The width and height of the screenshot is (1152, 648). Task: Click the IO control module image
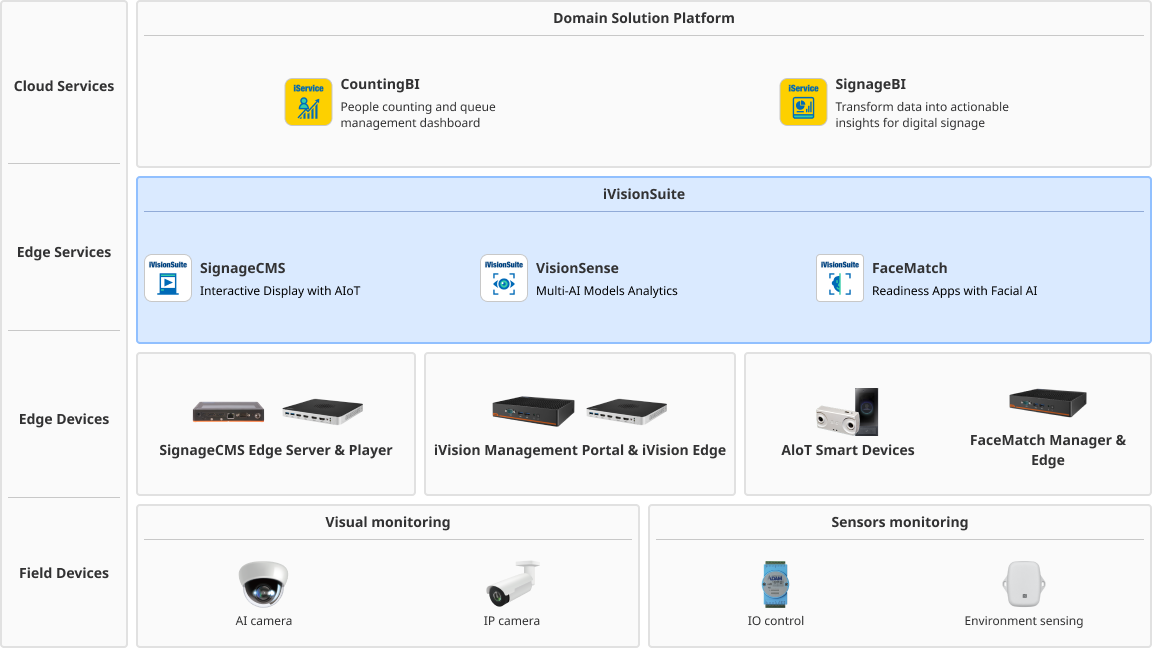pos(775,584)
